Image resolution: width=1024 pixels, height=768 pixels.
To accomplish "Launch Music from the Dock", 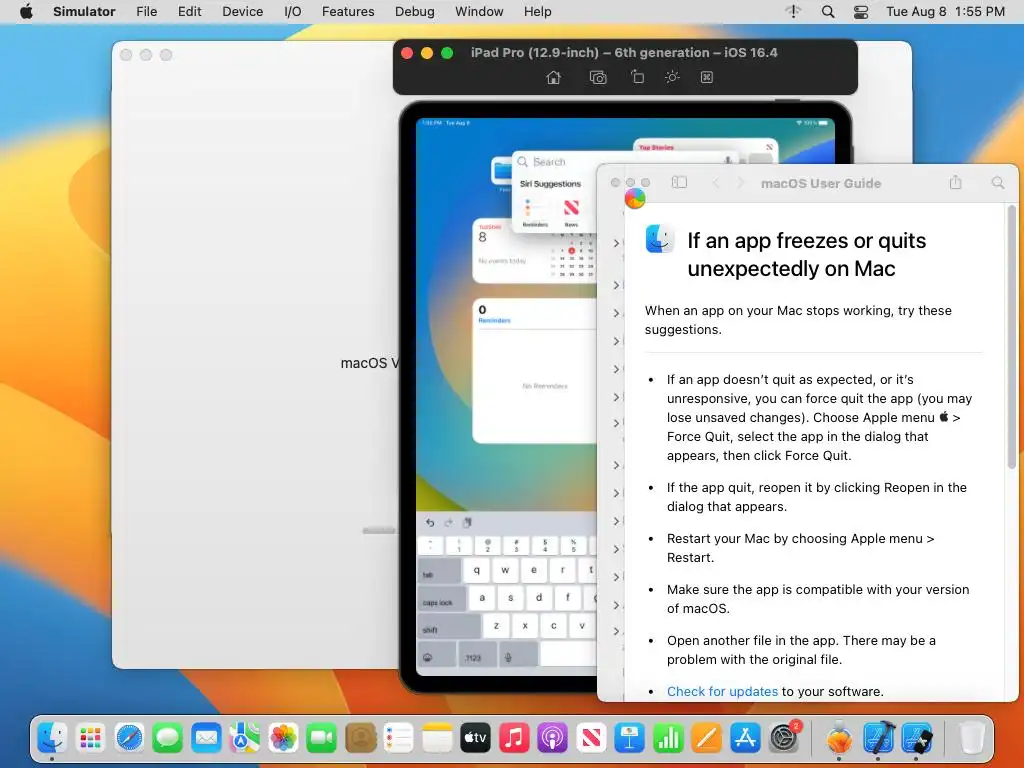I will coord(514,739).
